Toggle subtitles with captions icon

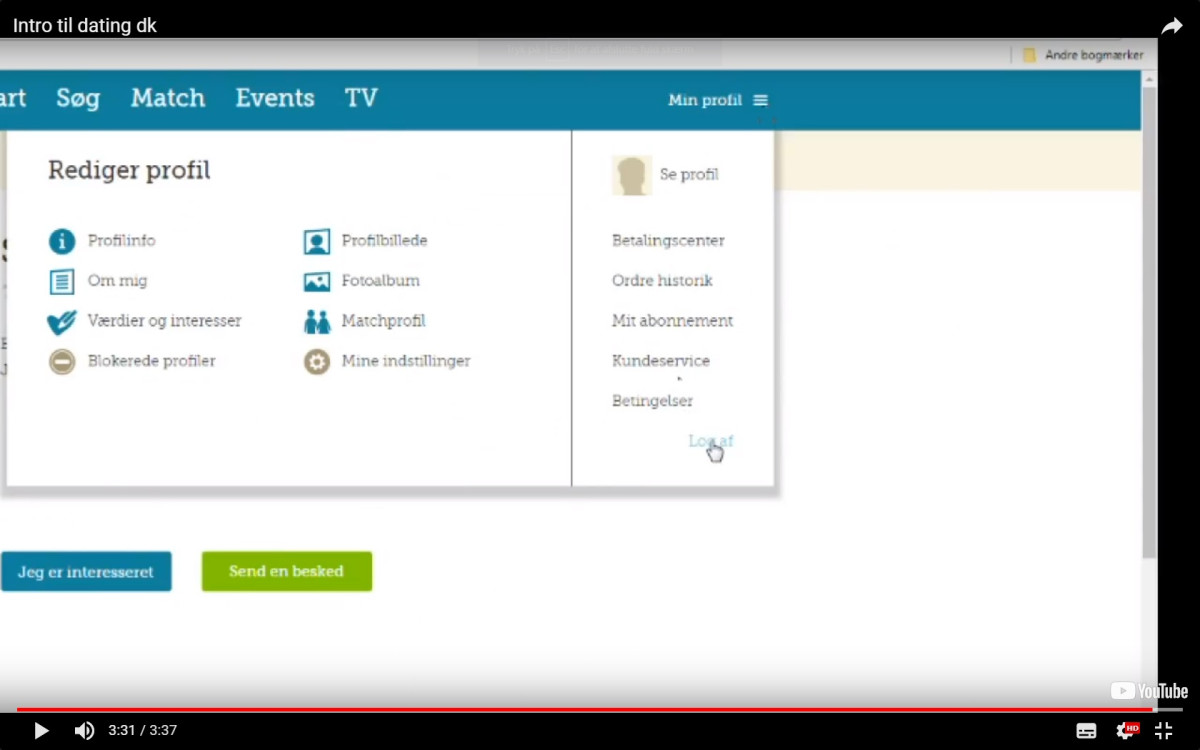pyautogui.click(x=1086, y=731)
